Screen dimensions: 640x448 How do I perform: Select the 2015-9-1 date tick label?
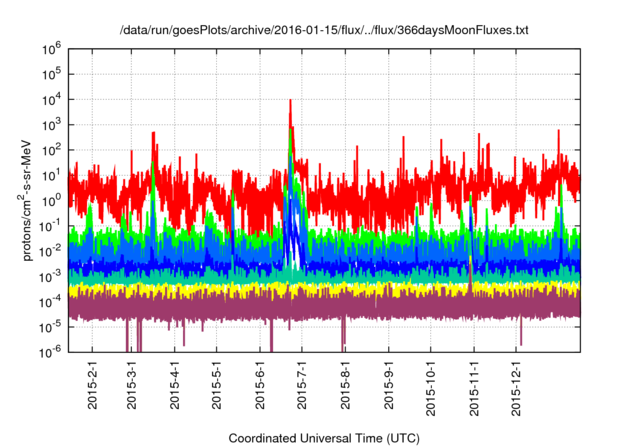click(x=389, y=382)
